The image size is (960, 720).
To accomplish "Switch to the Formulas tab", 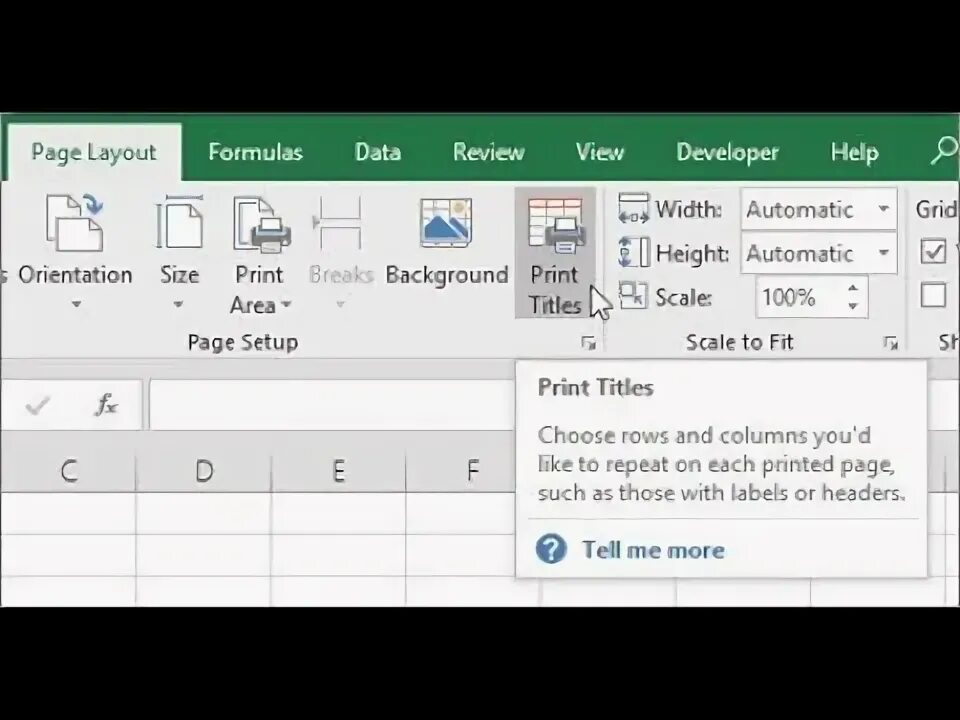I will point(255,152).
